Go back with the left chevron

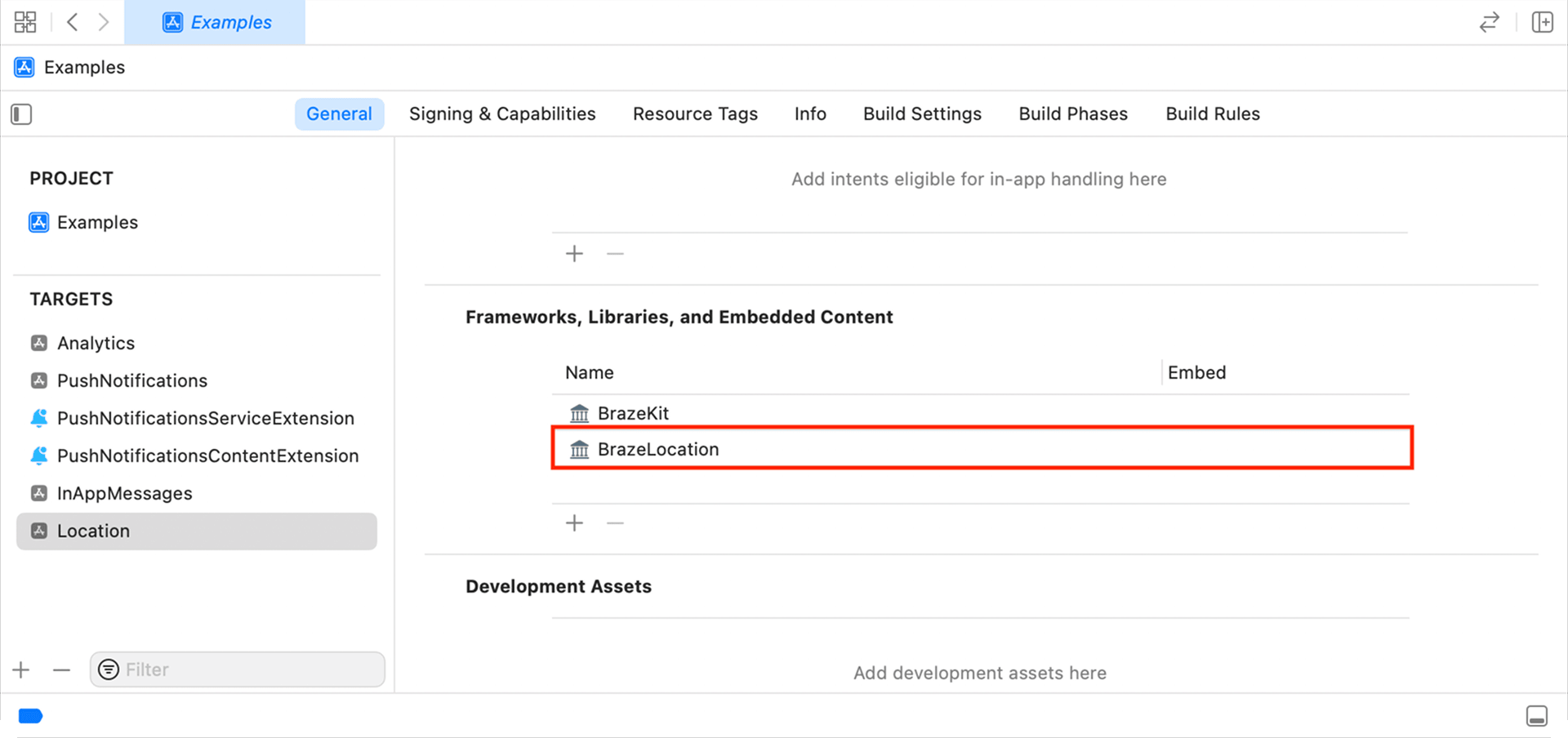[x=72, y=22]
